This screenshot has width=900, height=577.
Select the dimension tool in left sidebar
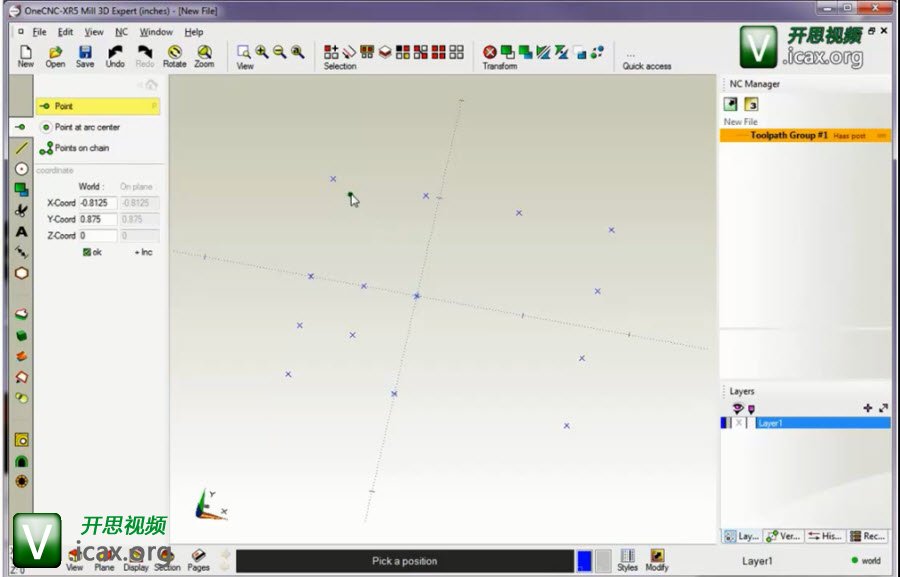tap(21, 252)
